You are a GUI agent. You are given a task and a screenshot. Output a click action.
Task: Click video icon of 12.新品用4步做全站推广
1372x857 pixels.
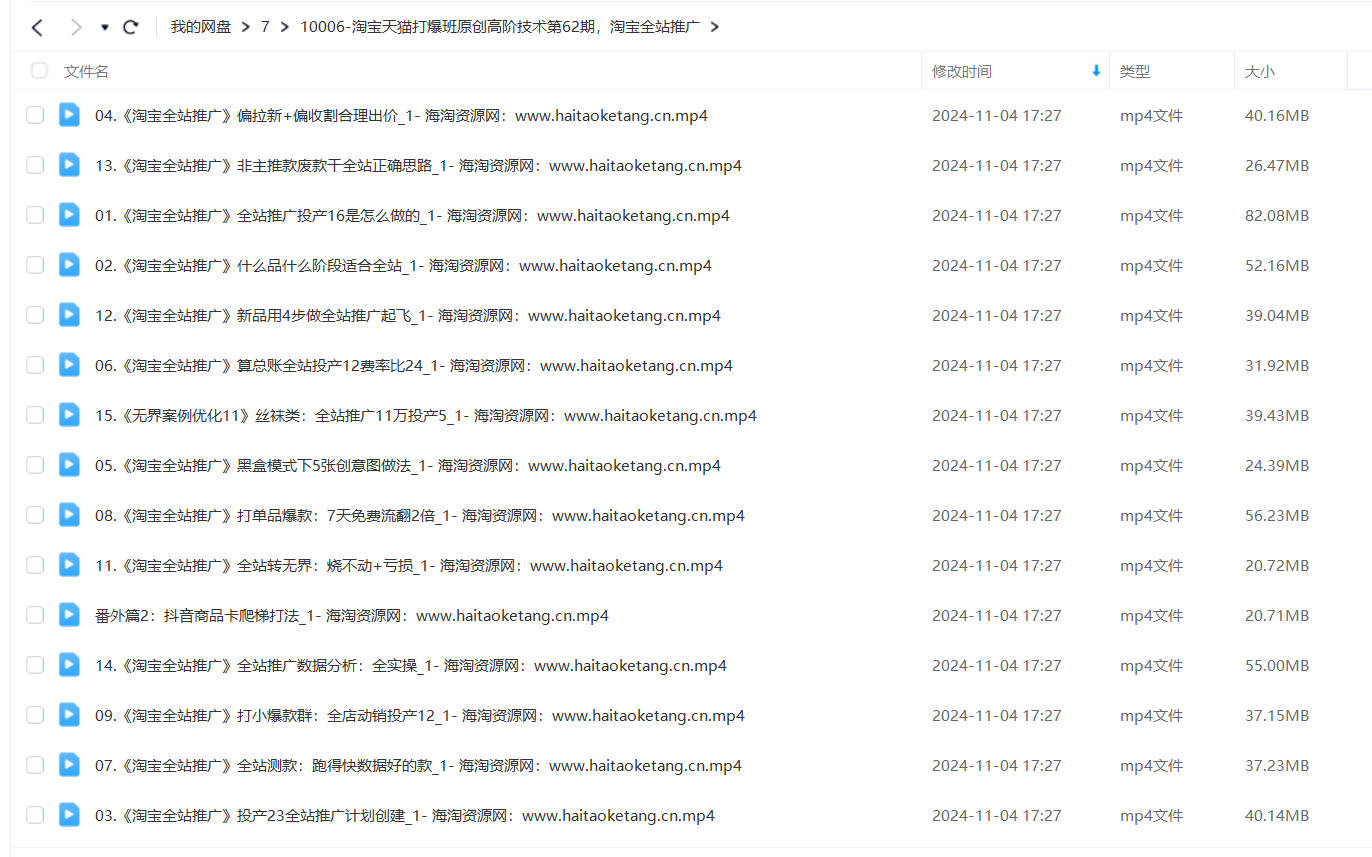pyautogui.click(x=69, y=315)
